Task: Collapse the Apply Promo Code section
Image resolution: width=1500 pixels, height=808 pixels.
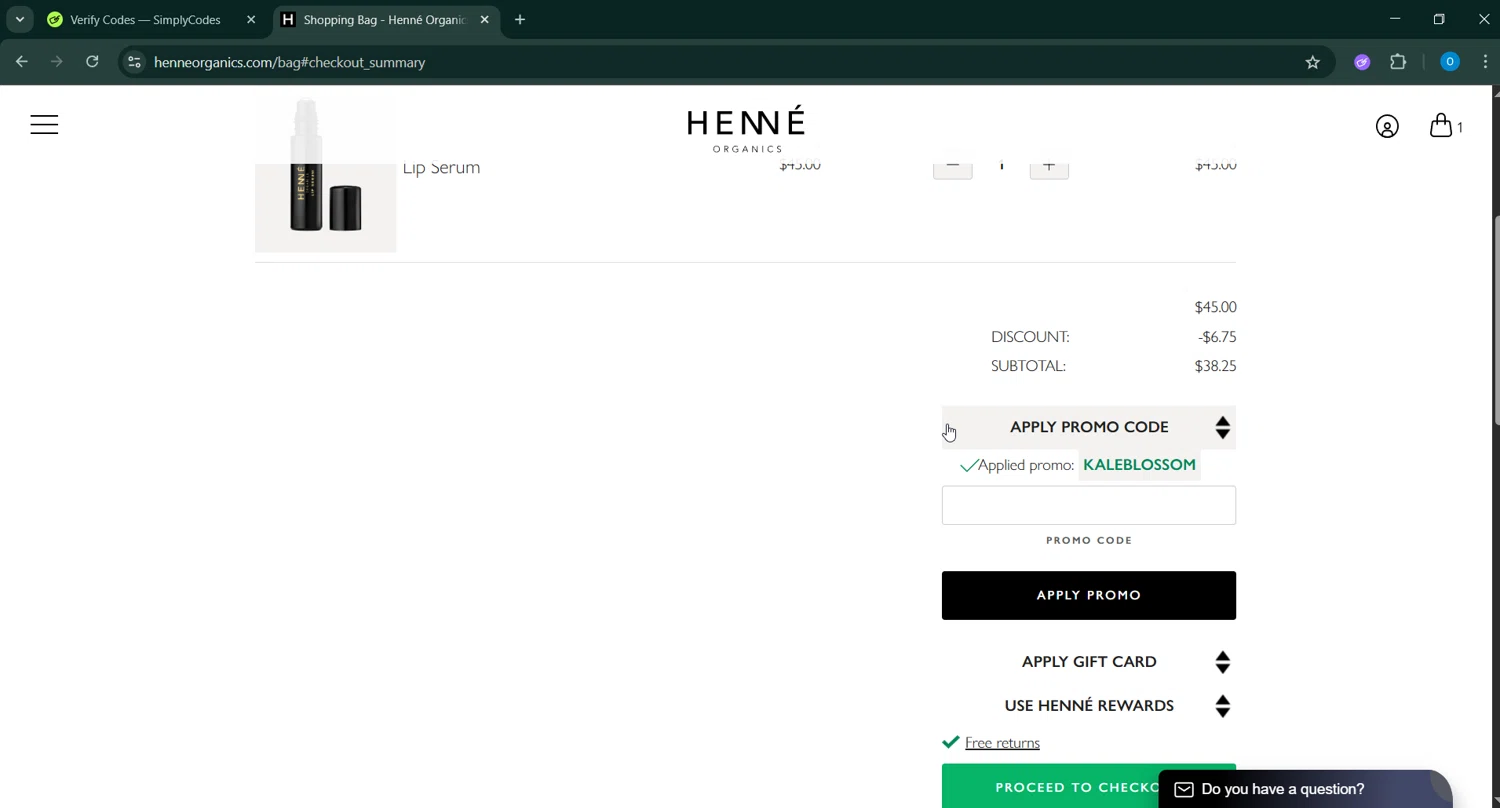Action: (1089, 427)
